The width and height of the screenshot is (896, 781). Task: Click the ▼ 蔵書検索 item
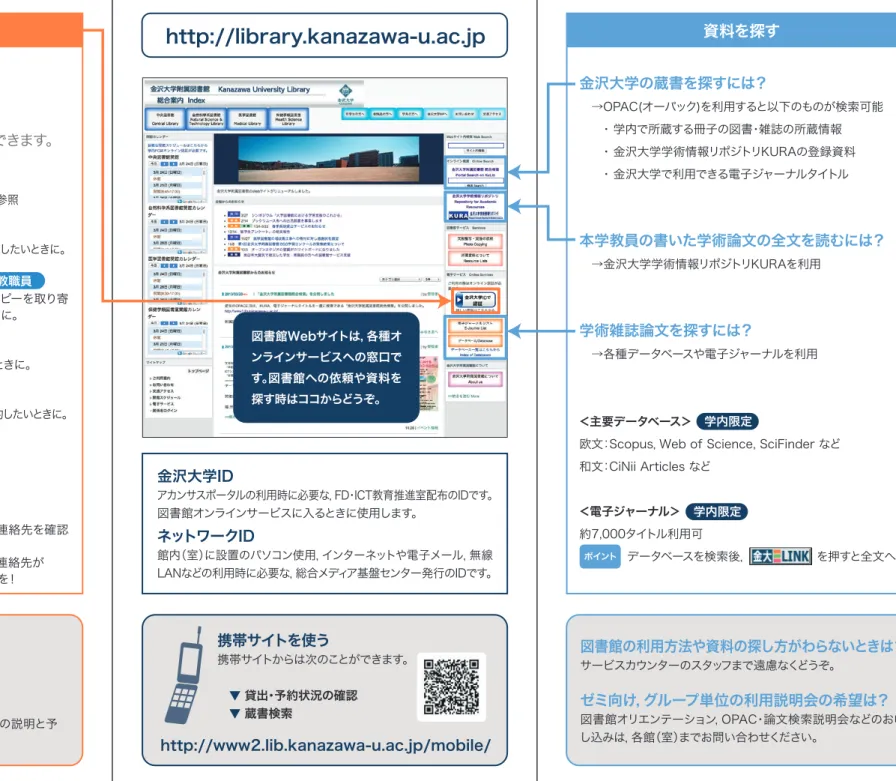(x=261, y=714)
